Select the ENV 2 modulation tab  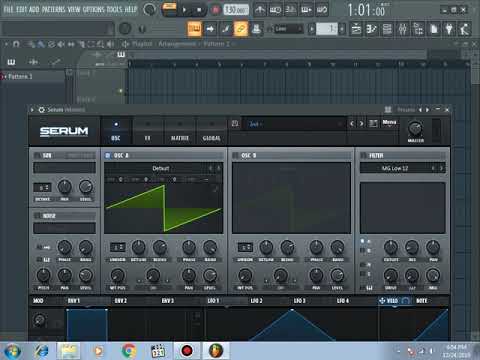pyautogui.click(x=121, y=301)
